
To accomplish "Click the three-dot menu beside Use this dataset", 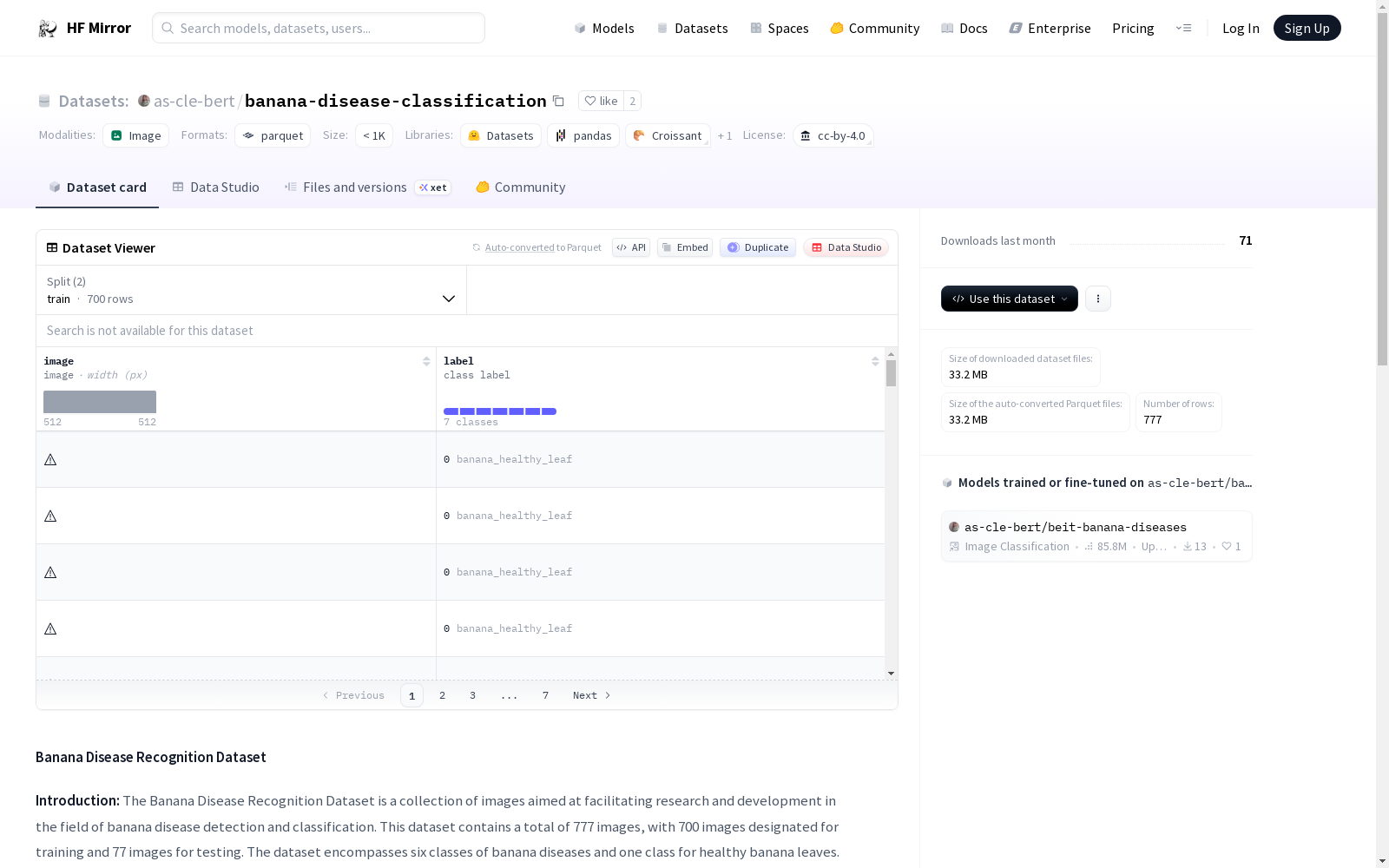I will coord(1098,299).
